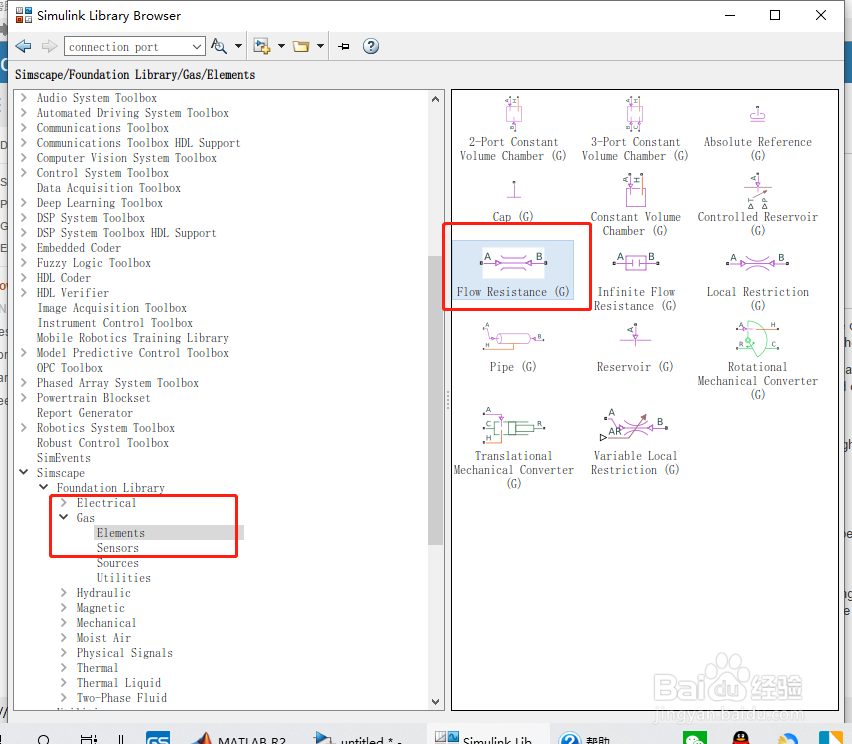852x744 pixels.
Task: Expand the Hydraulic tree node
Action: 64,592
